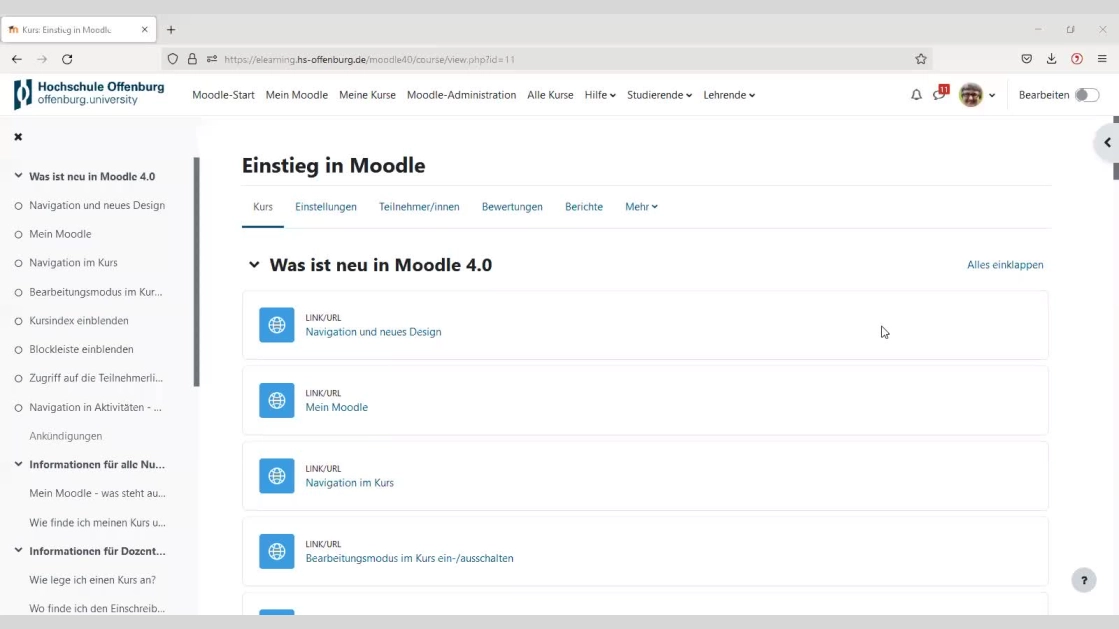Open the block drawer arrow icon
1119x629 pixels.
[1106, 143]
